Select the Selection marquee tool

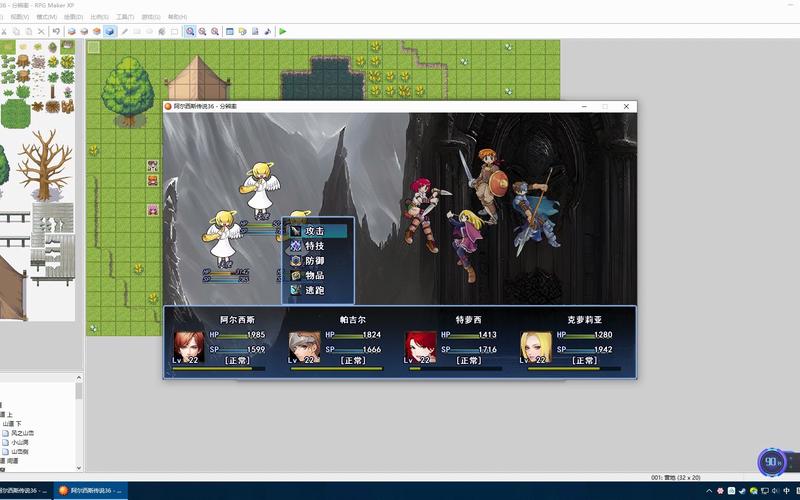(174, 32)
